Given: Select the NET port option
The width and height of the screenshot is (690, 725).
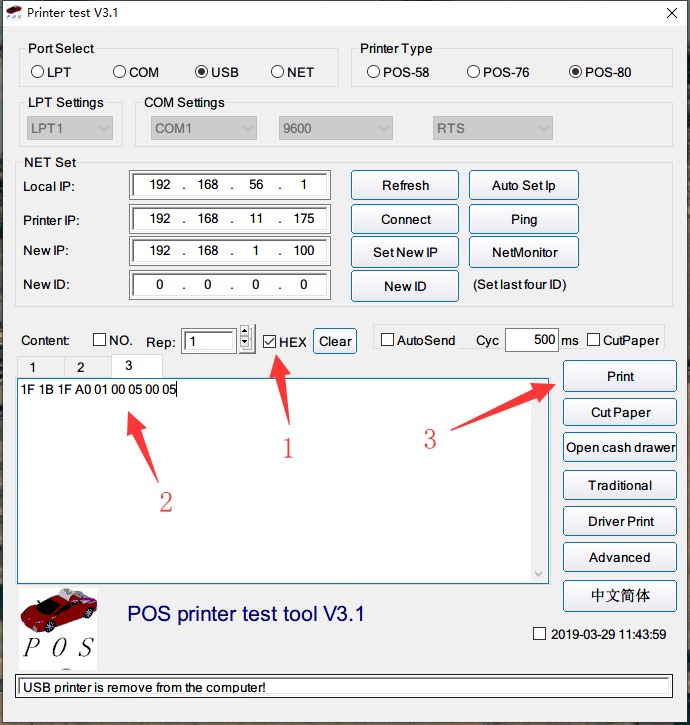Looking at the screenshot, I should (x=278, y=72).
